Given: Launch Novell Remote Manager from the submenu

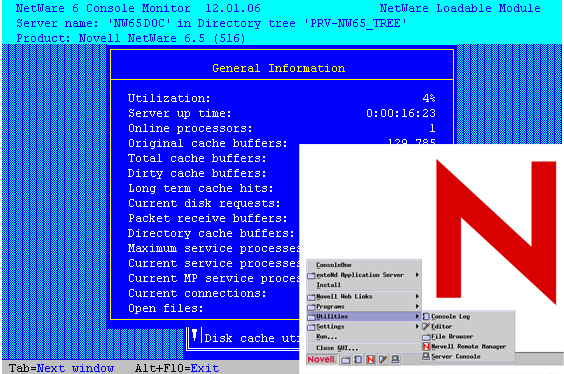Looking at the screenshot, I should [468, 347].
